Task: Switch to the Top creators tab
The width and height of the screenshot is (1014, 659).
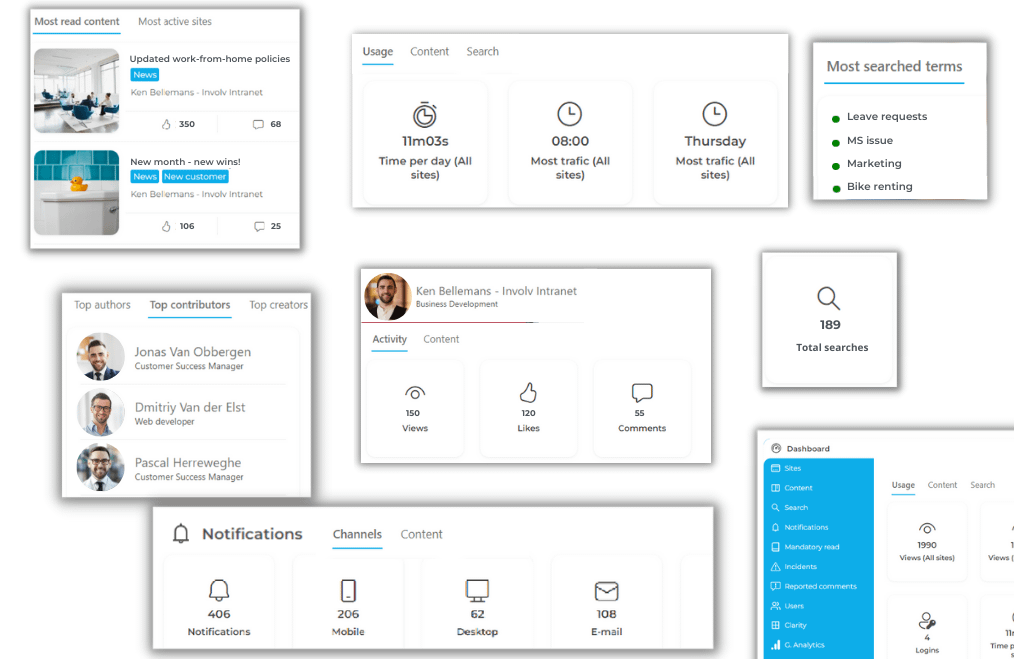Action: 278,305
